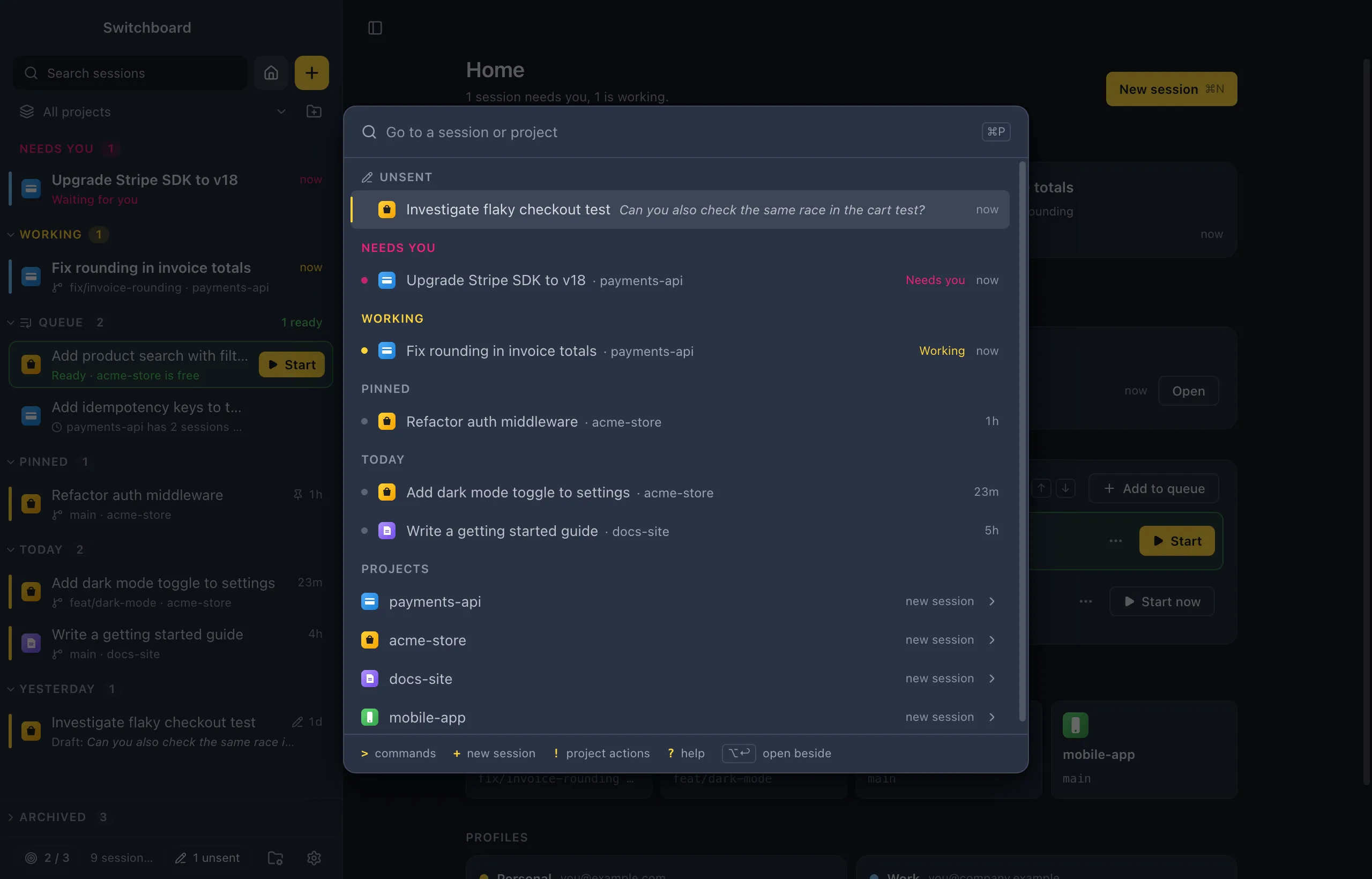1372x879 pixels.
Task: Click new session chevron for mobile-app
Action: [992, 717]
